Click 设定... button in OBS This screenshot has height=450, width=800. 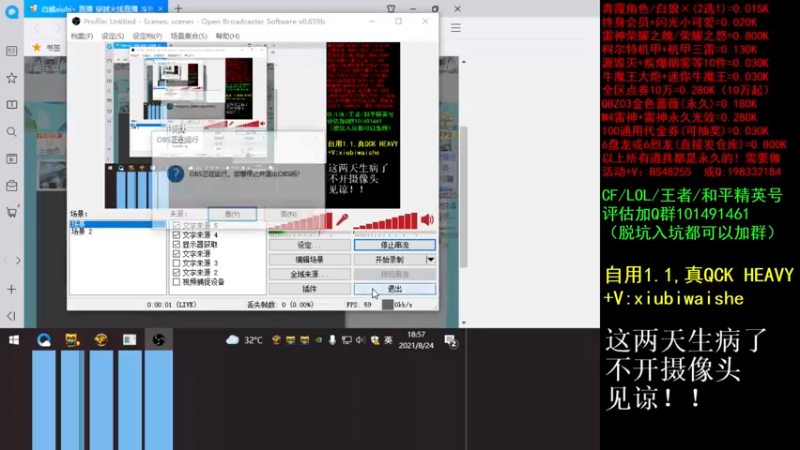[x=309, y=245]
